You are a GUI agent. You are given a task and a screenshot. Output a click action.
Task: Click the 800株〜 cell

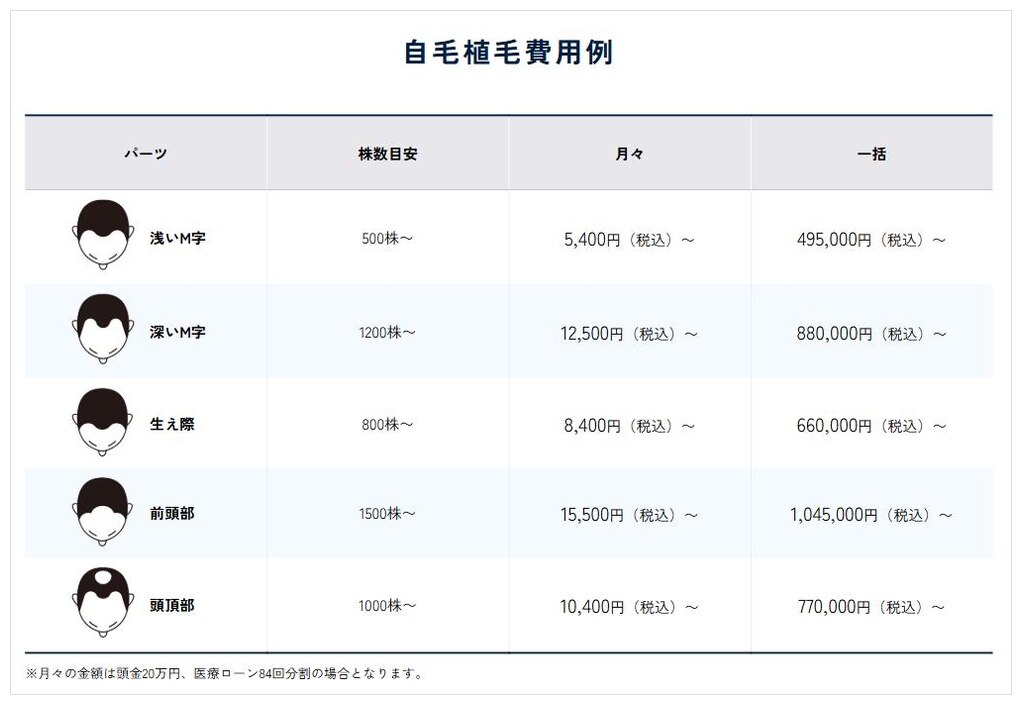(x=388, y=425)
